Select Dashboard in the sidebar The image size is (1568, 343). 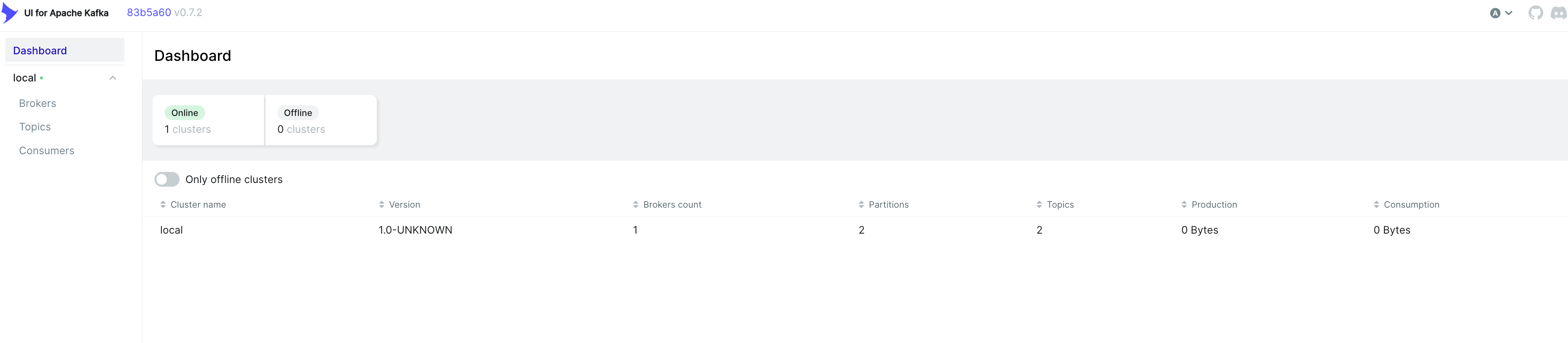pyautogui.click(x=40, y=51)
